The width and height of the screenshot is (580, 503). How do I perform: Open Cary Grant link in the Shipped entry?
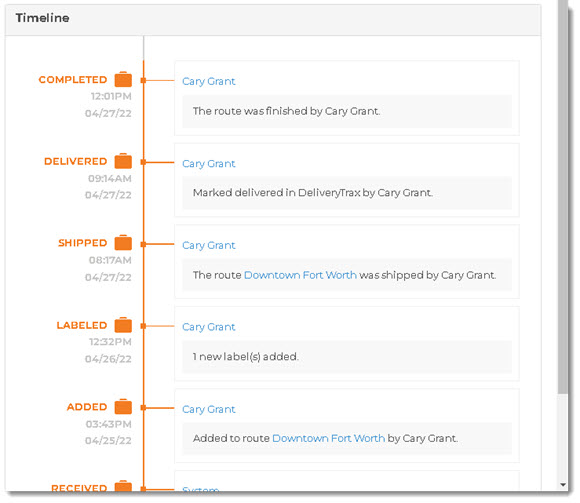(x=209, y=245)
